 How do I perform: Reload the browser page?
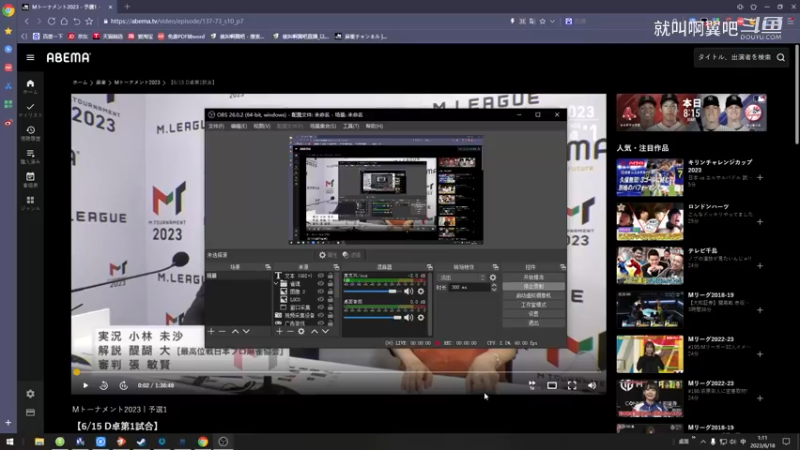pyautogui.click(x=52, y=21)
